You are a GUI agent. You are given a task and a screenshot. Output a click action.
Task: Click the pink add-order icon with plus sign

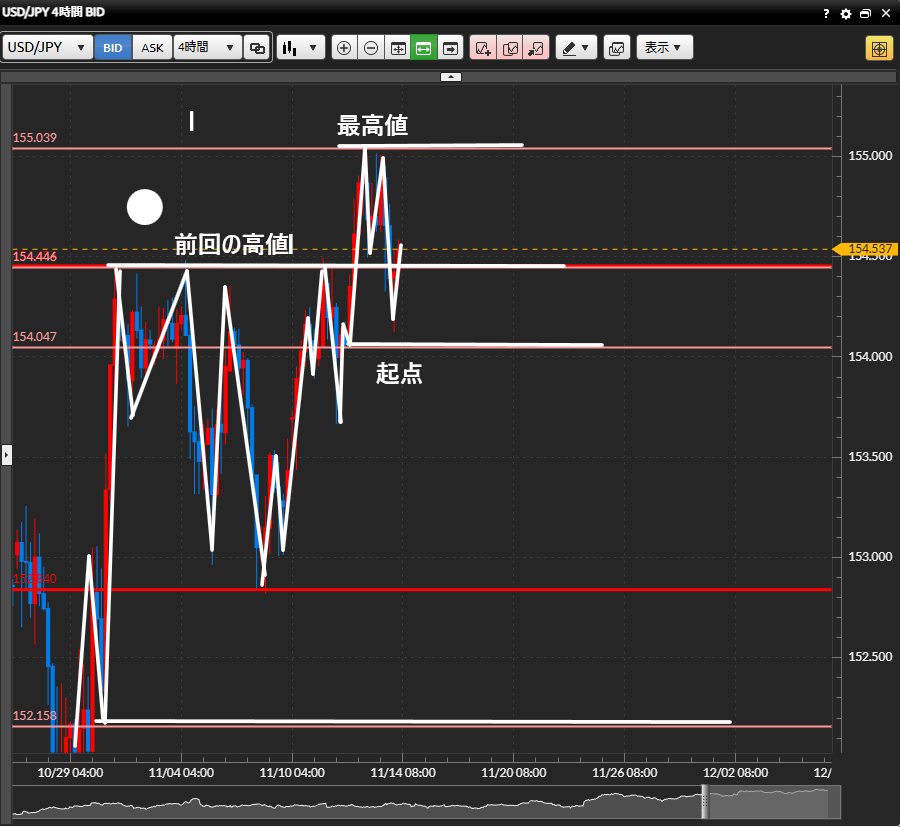pos(483,48)
